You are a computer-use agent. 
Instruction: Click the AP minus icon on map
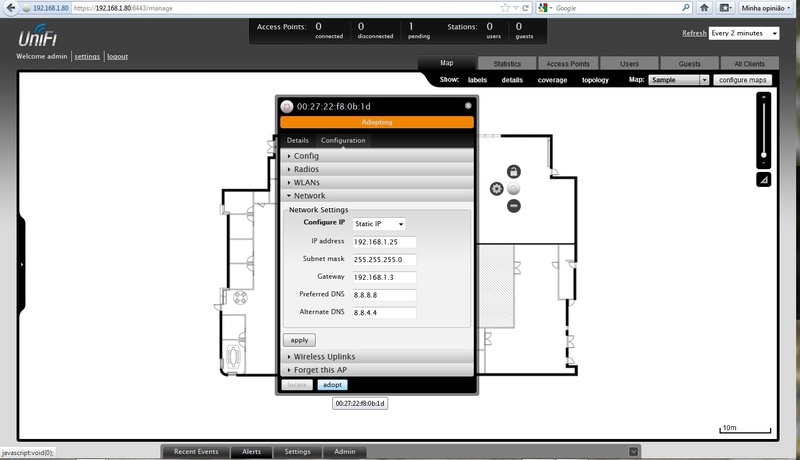pos(514,206)
